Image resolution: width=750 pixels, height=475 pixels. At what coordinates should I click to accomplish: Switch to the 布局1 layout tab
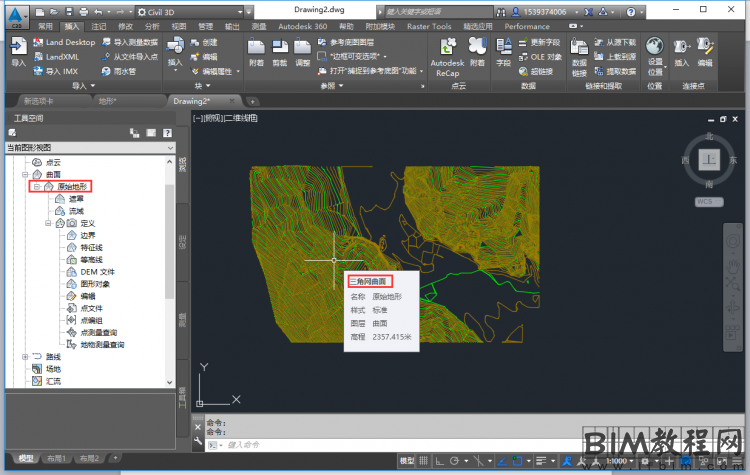[56, 458]
